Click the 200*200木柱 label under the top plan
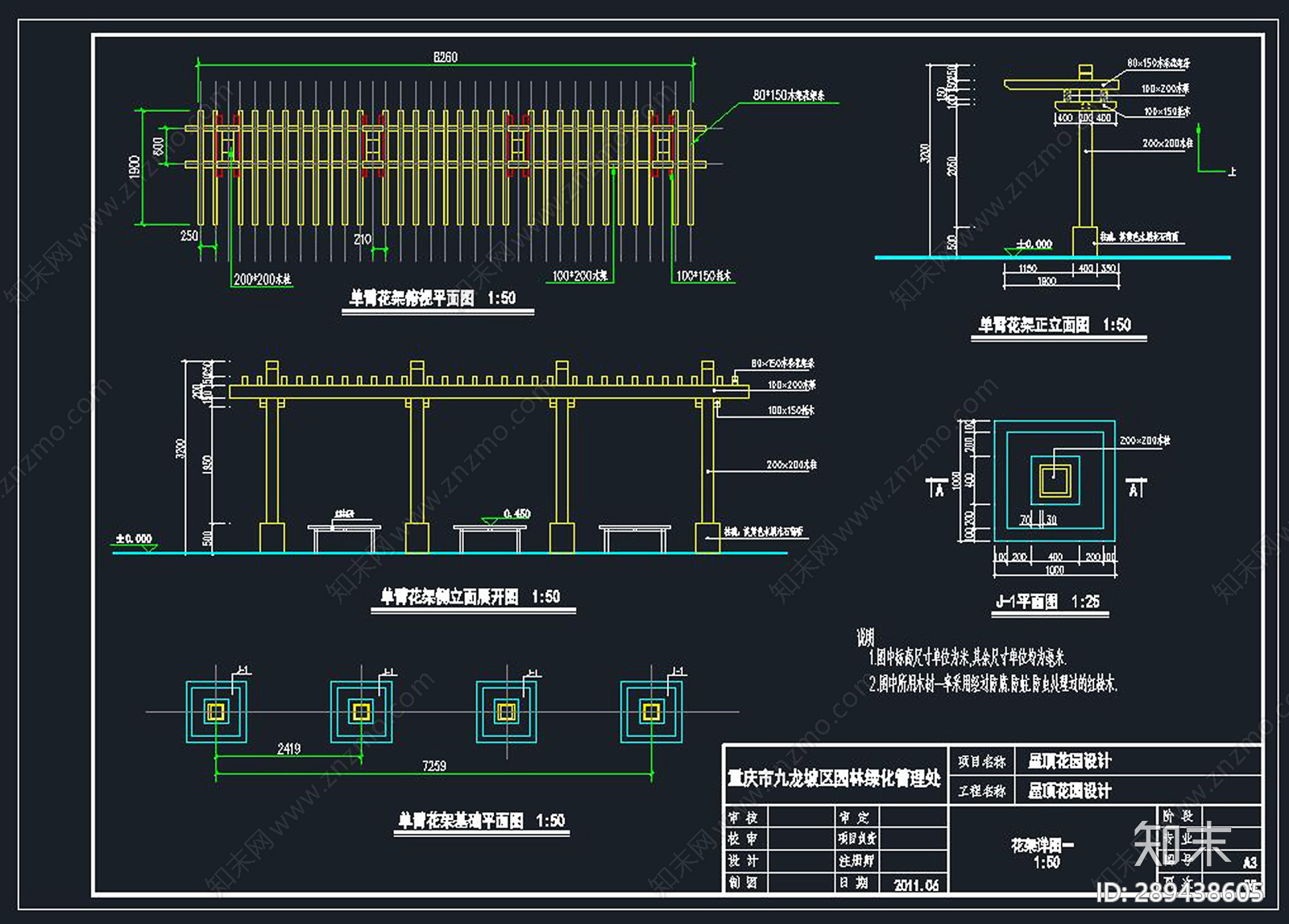 point(263,280)
